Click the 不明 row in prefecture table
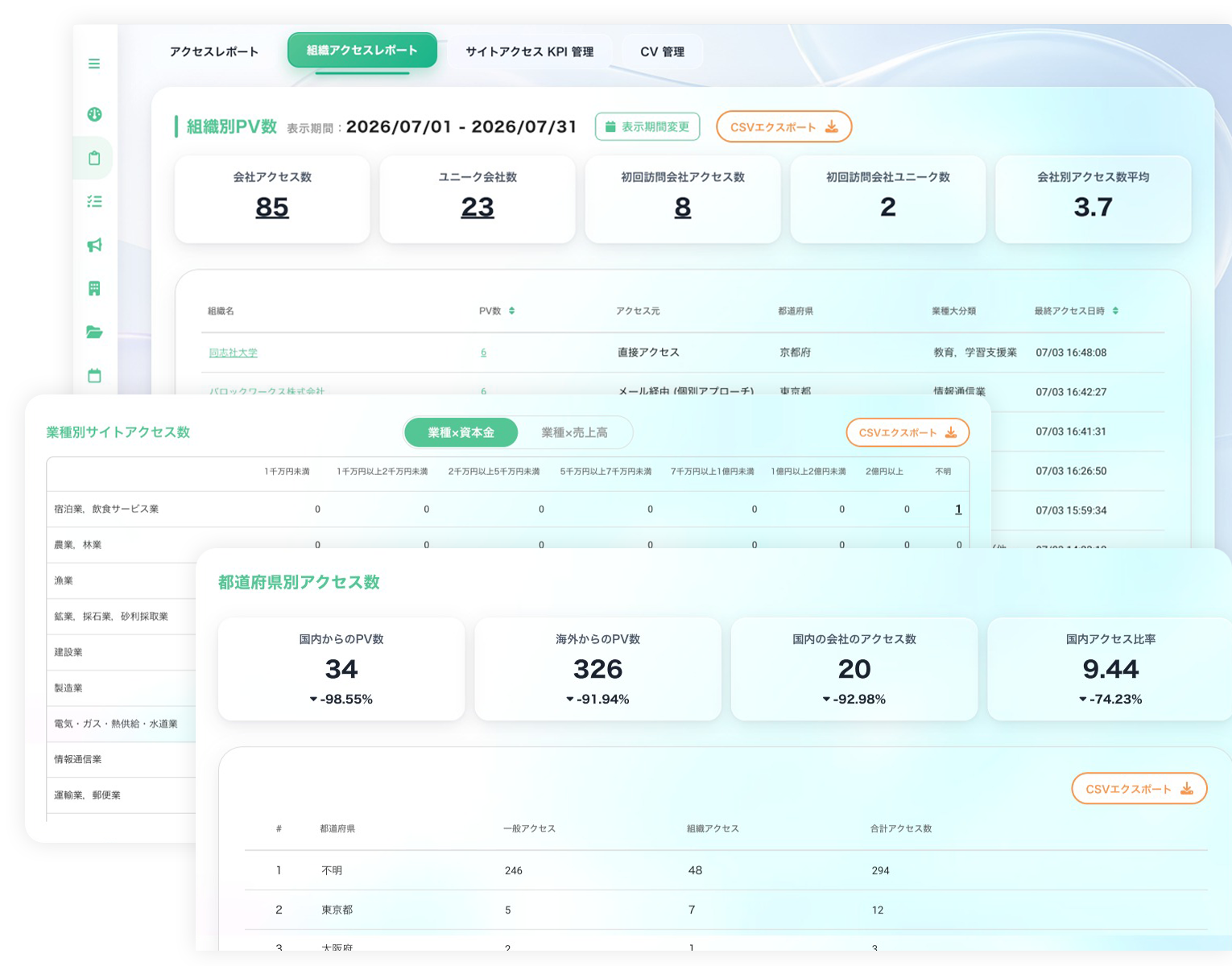The image size is (1232, 966). [726, 870]
